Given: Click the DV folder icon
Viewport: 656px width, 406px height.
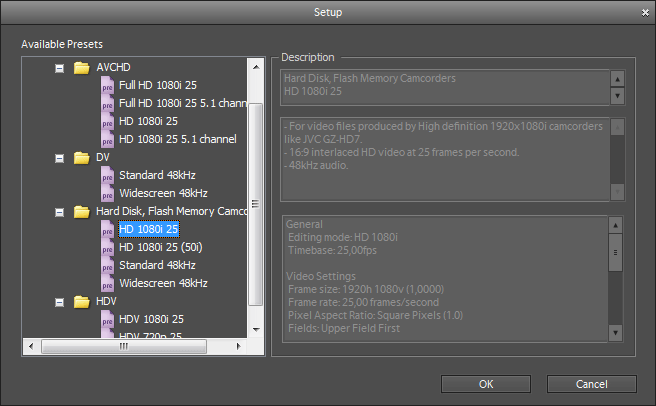Looking at the screenshot, I should [x=82, y=157].
